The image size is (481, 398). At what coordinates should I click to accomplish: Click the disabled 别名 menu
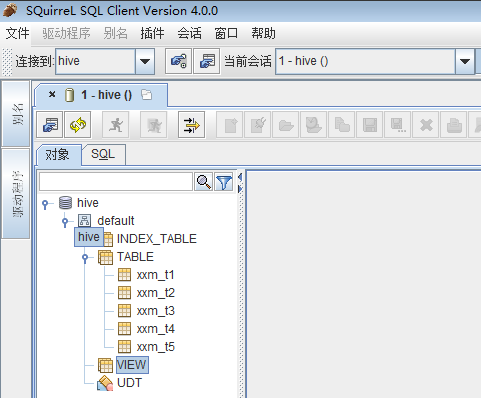(x=115, y=33)
